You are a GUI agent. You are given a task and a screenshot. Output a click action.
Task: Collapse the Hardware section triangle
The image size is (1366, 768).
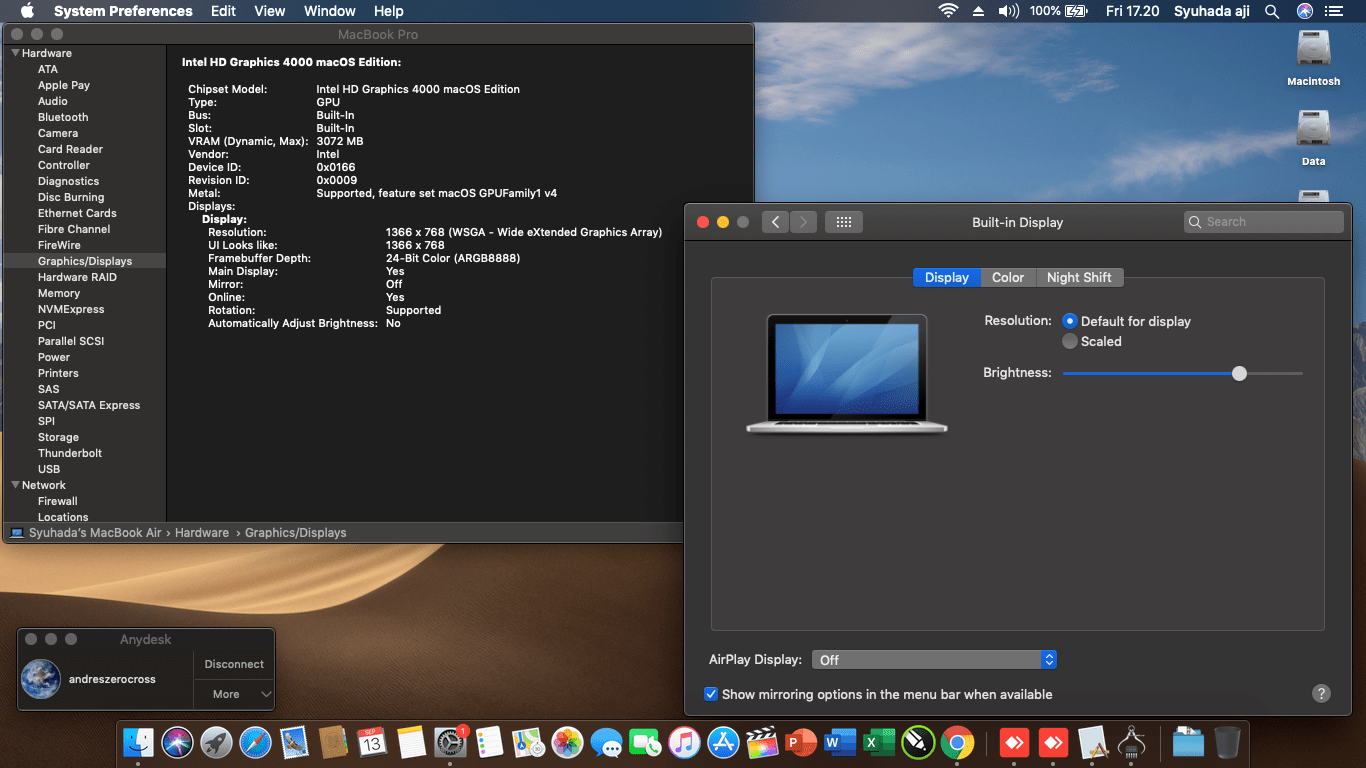tap(15, 53)
